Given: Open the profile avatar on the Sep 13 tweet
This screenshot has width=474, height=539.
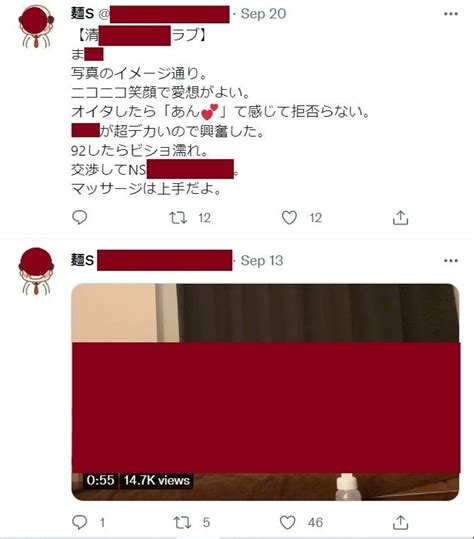Looking at the screenshot, I should pyautogui.click(x=36, y=272).
